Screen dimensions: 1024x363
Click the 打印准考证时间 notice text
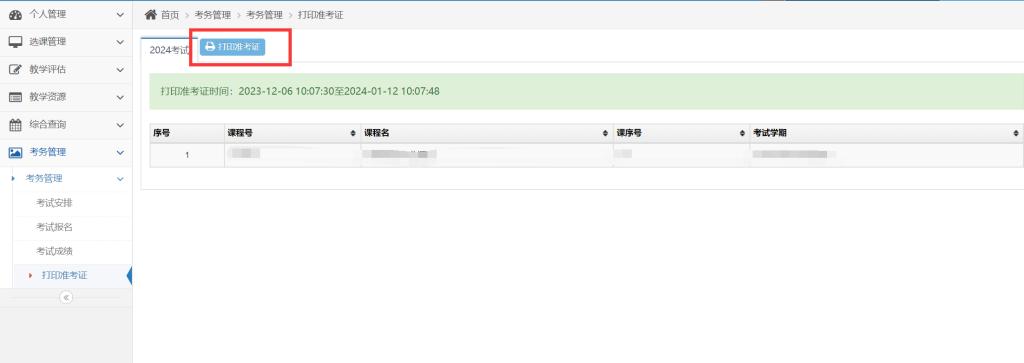pyautogui.click(x=300, y=91)
